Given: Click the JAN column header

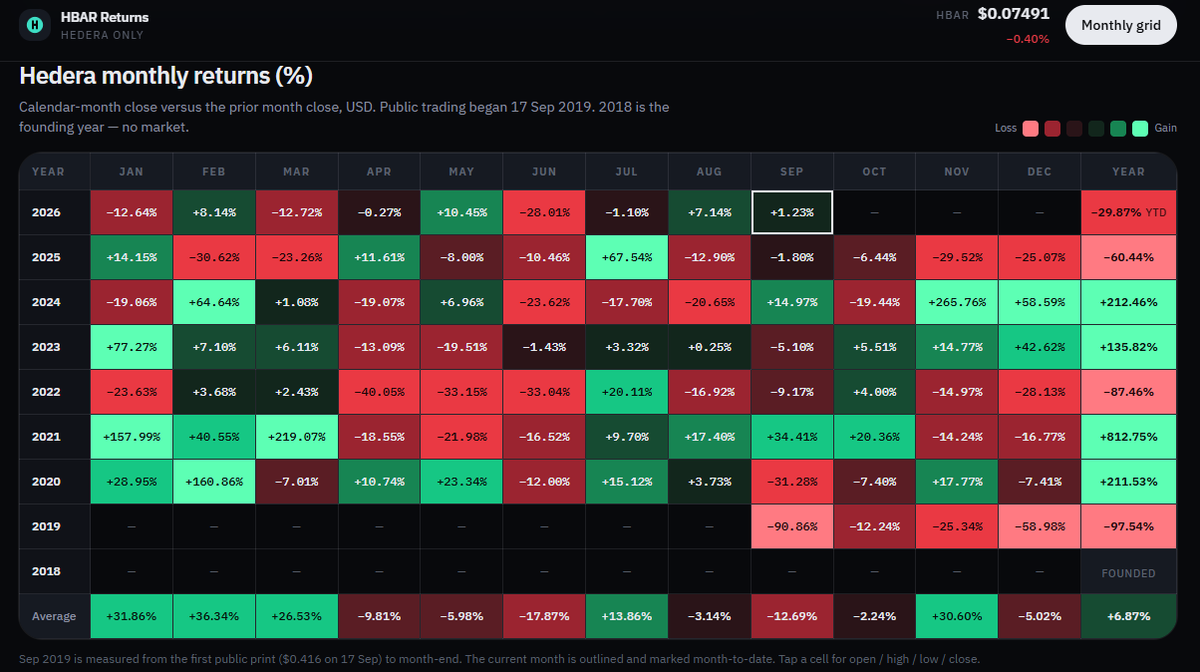Looking at the screenshot, I should click(x=131, y=172).
